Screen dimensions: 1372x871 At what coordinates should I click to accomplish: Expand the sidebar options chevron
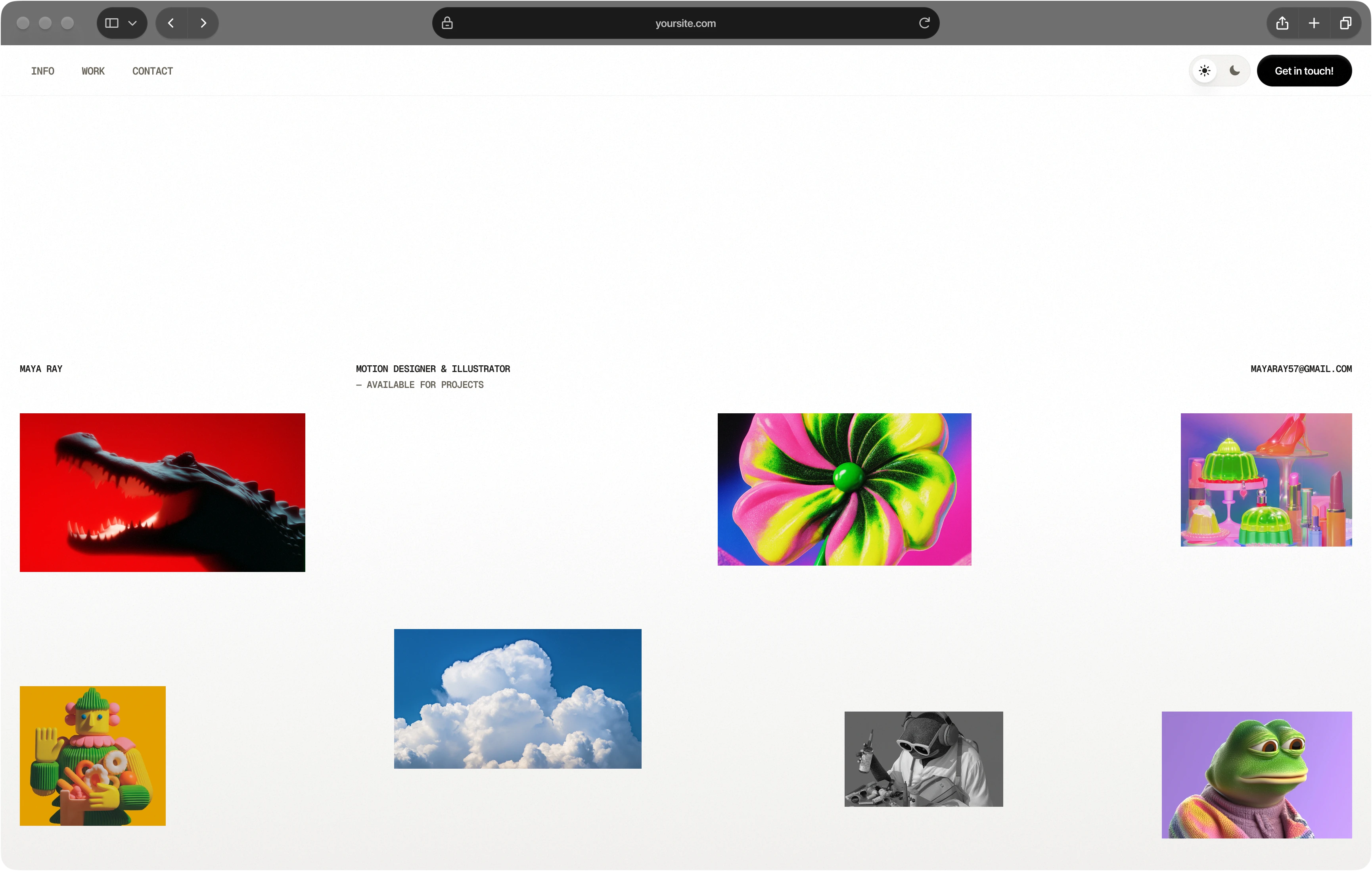133,23
